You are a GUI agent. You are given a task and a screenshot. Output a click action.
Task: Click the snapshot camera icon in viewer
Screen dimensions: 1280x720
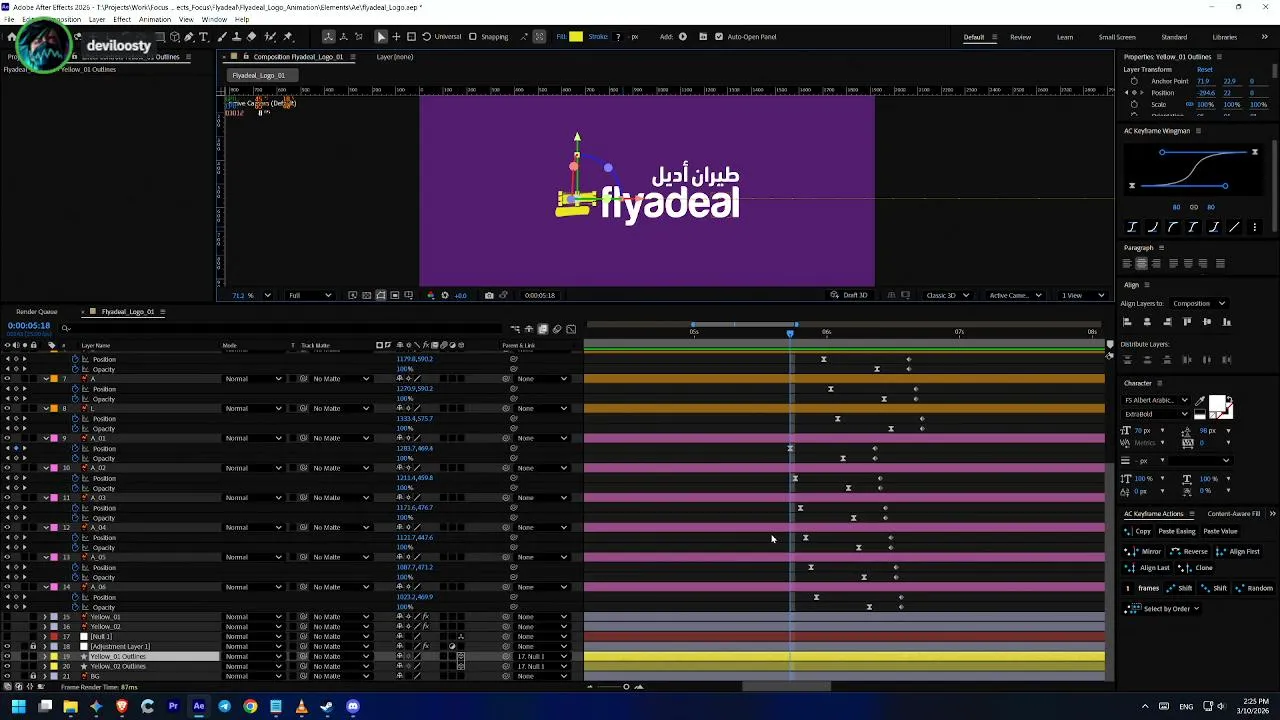[489, 295]
